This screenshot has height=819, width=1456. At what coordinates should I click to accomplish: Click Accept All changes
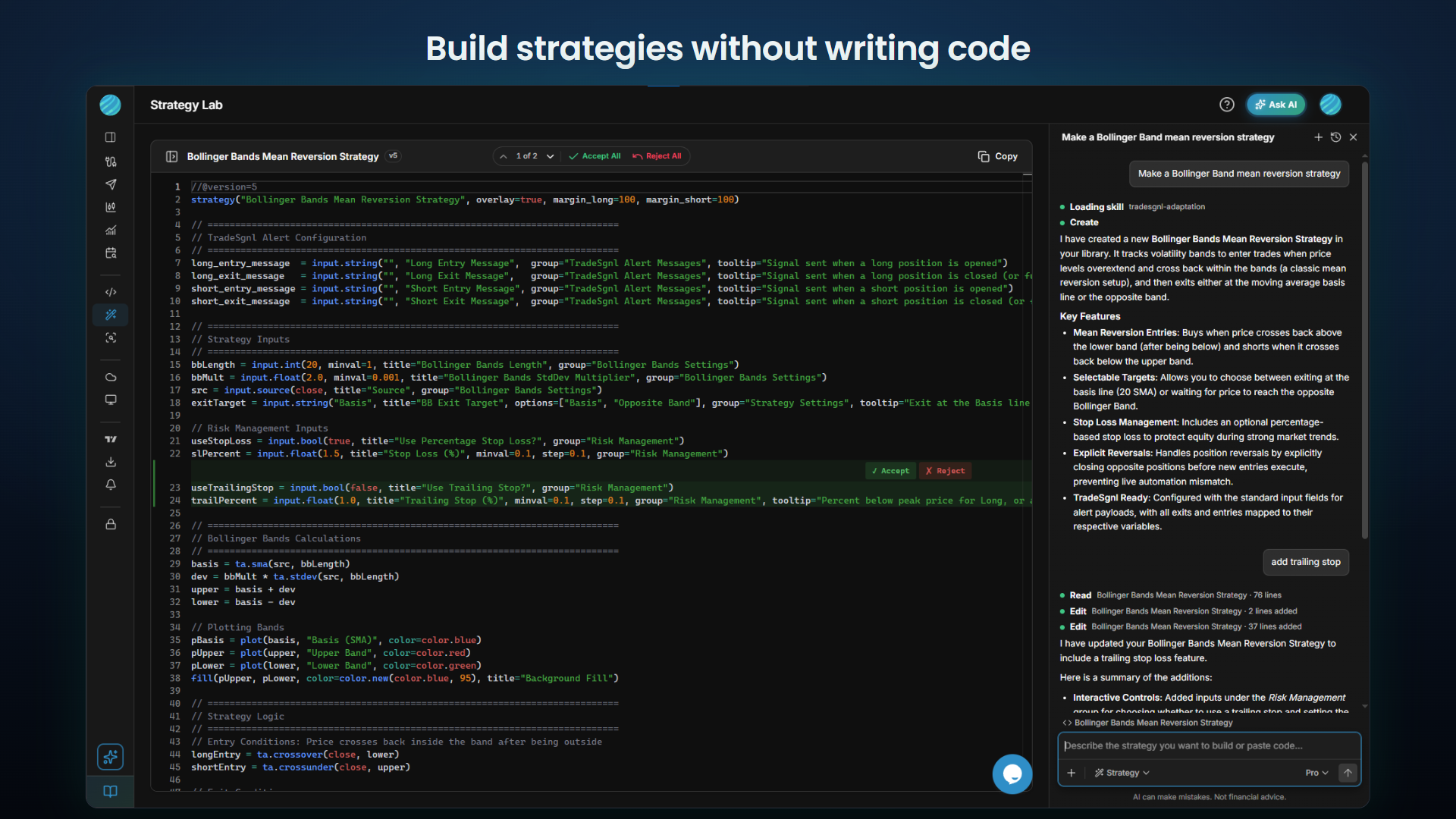[x=595, y=156]
